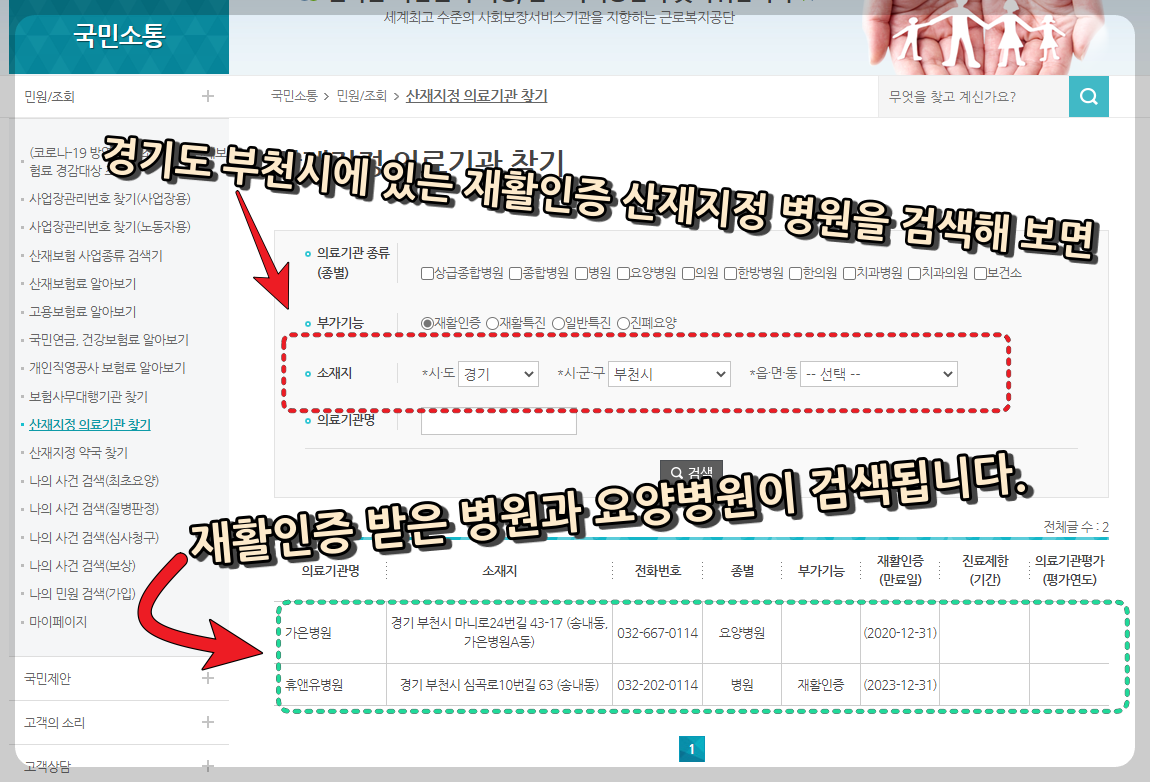Open the 읍·면·동 selection dropdown
This screenshot has width=1150, height=782.
point(878,374)
